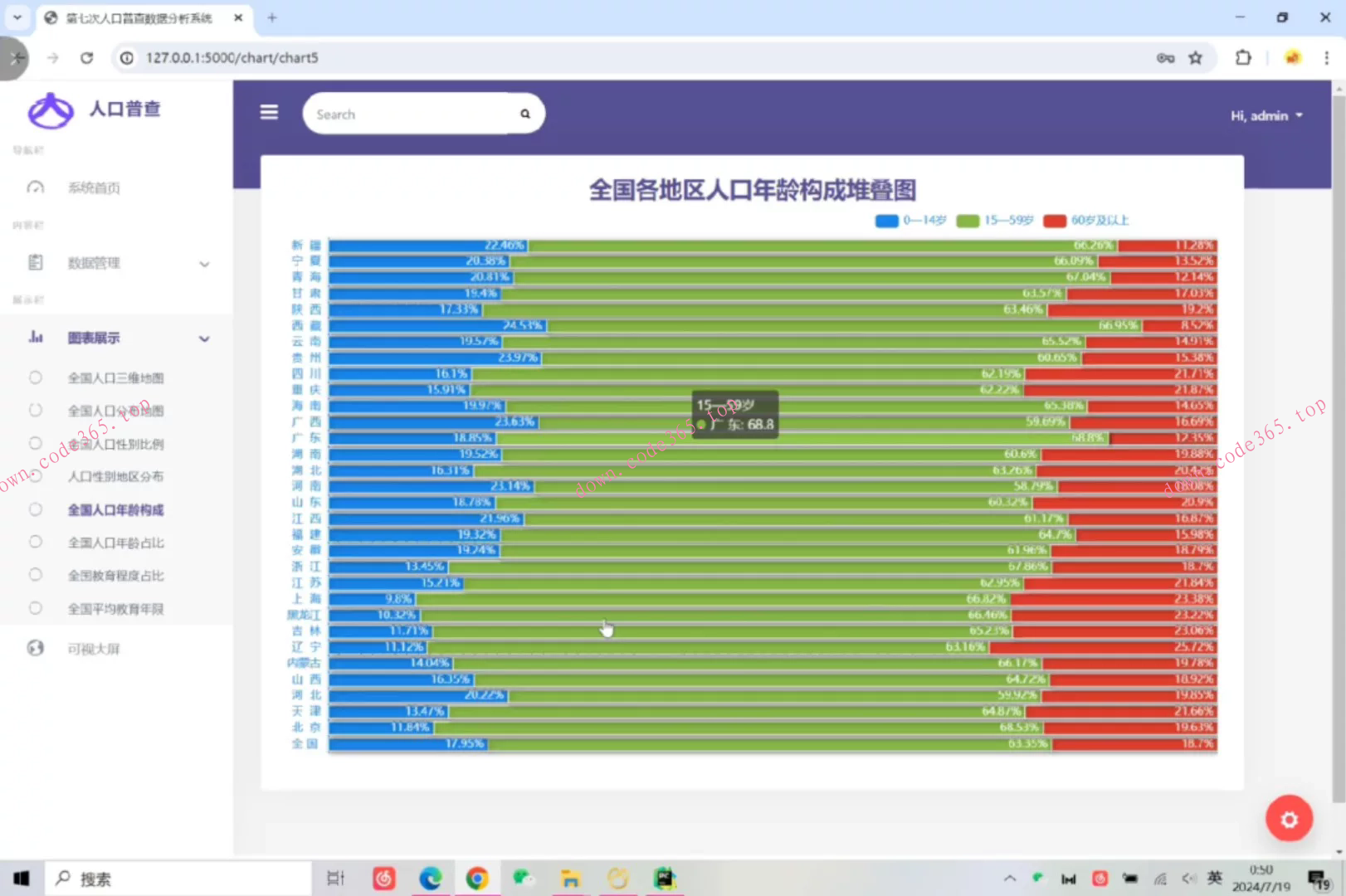Collapse the 图表展示 submenu chevron
Viewport: 1346px width, 896px height.
204,338
